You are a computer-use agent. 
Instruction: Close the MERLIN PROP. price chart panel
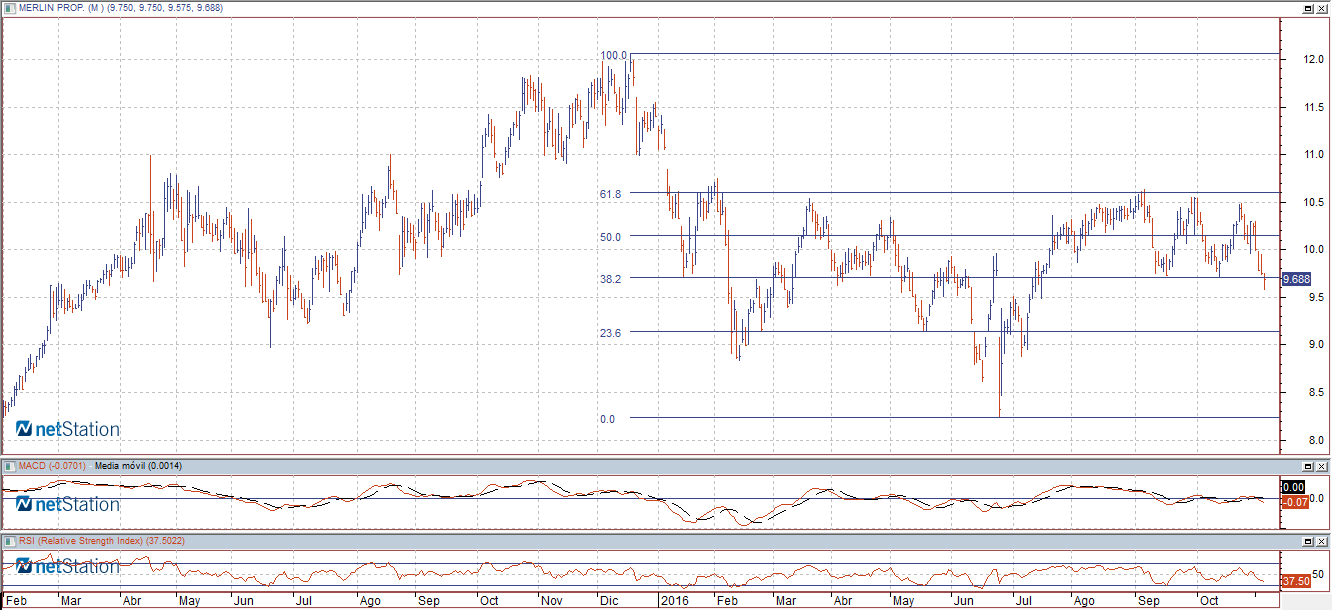1322,7
